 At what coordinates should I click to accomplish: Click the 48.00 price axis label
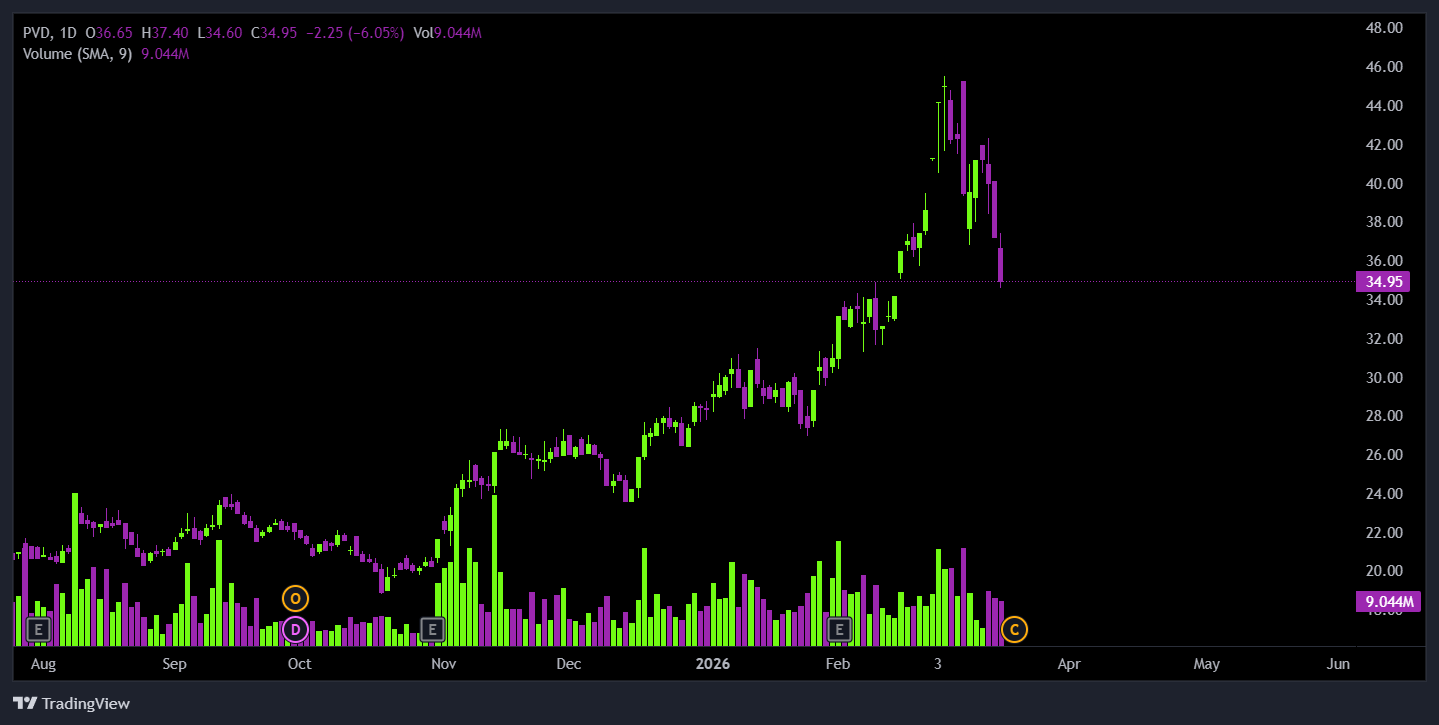tap(1384, 28)
